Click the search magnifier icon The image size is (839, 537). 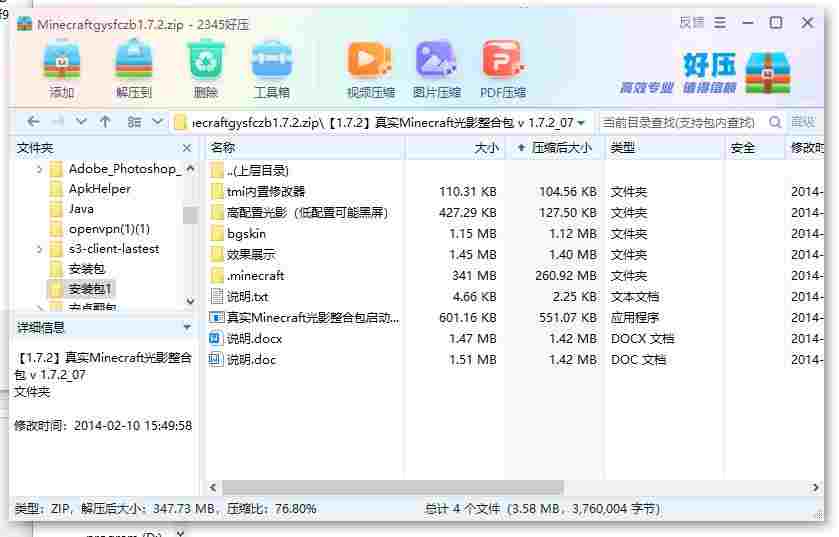[x=775, y=122]
